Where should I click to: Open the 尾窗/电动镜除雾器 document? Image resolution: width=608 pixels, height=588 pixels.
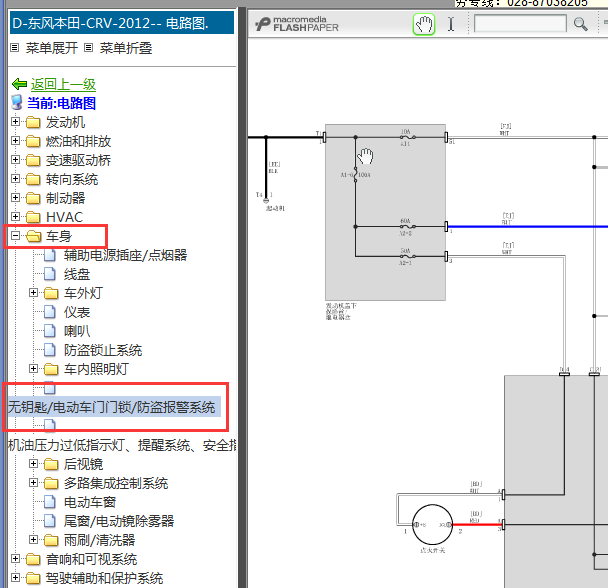point(119,521)
